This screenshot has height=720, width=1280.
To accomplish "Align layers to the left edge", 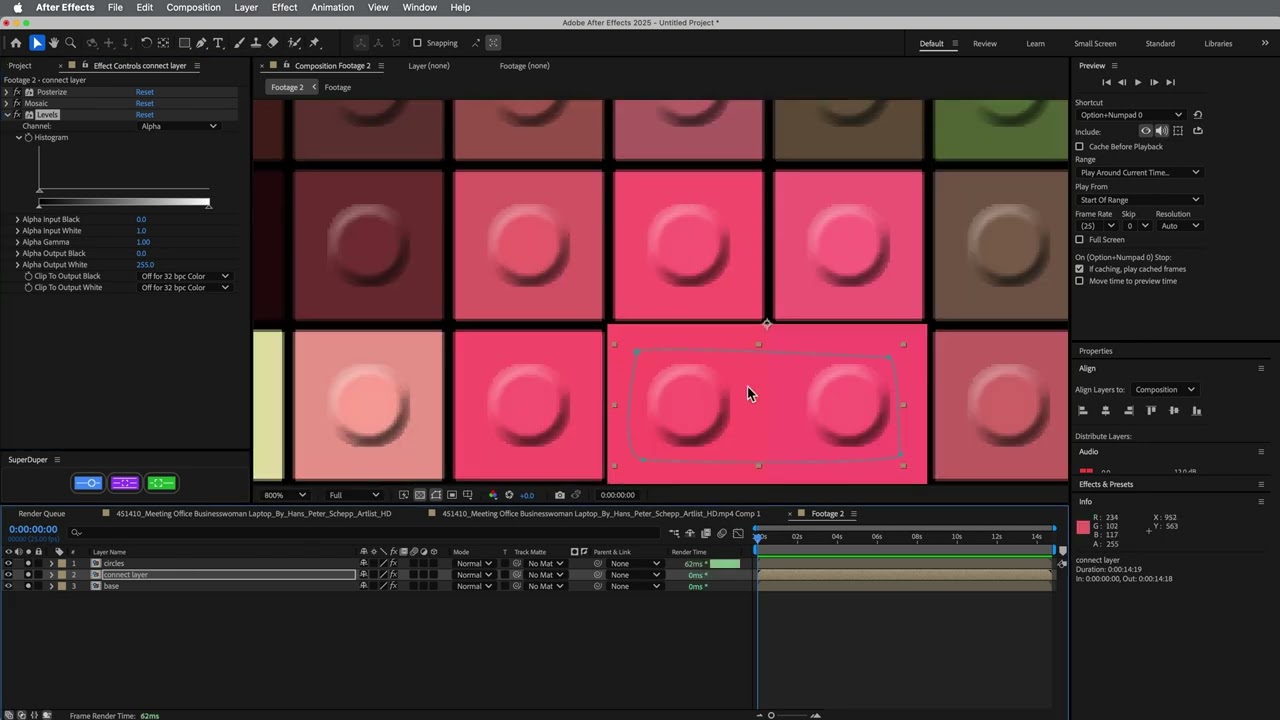I will point(1083,410).
